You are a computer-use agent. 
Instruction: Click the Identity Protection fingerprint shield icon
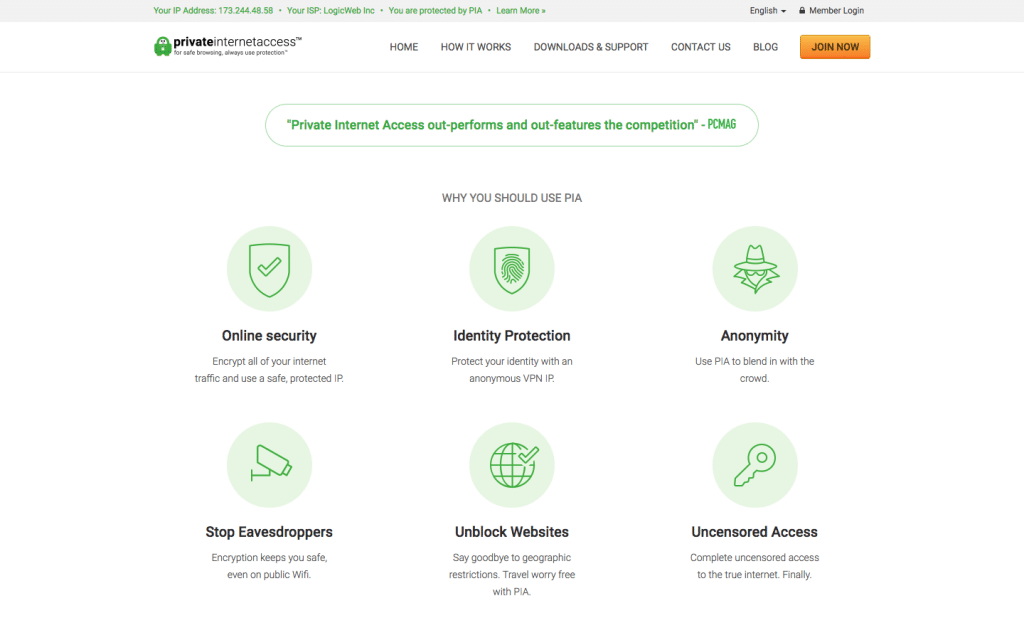pos(512,269)
